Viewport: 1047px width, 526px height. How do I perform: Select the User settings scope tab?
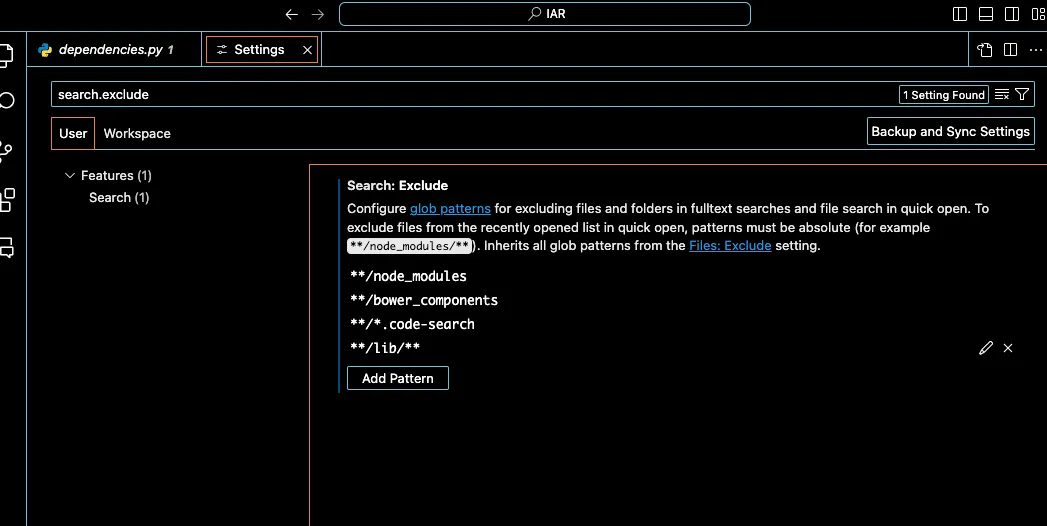click(73, 134)
